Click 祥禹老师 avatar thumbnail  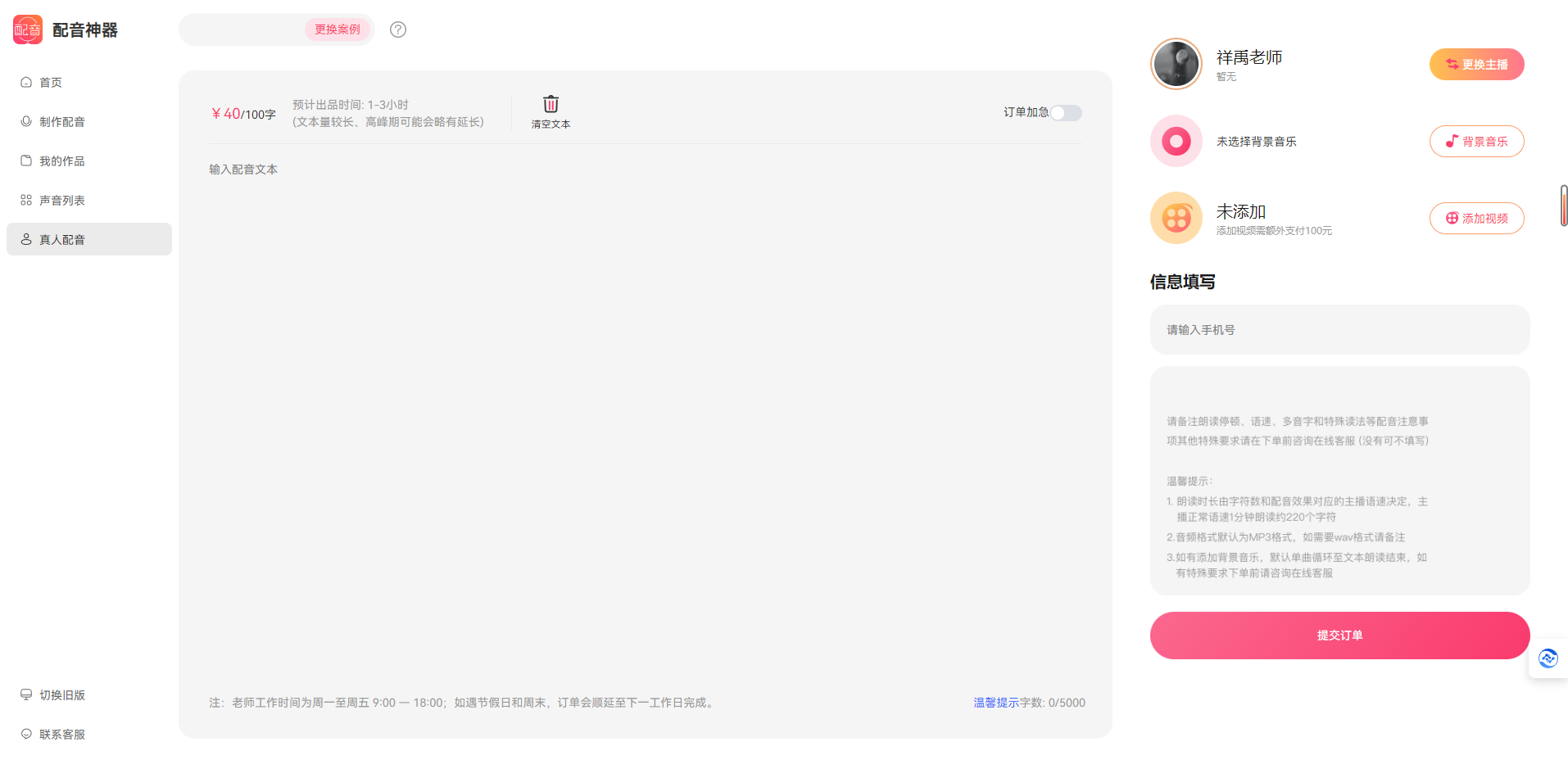(1176, 64)
